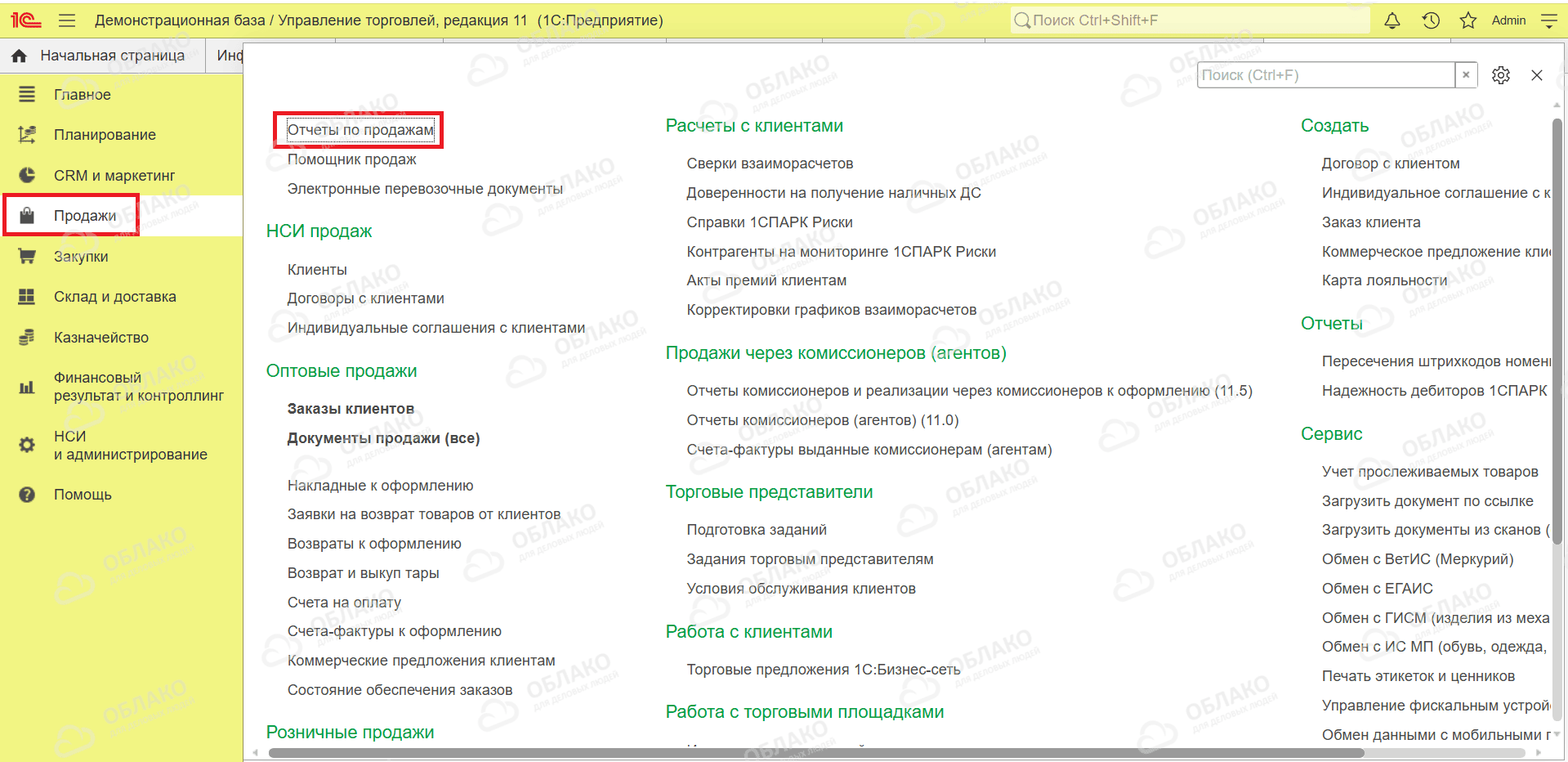The image size is (1568, 762).
Task: Open Подготовка заданий
Action: [x=757, y=530]
